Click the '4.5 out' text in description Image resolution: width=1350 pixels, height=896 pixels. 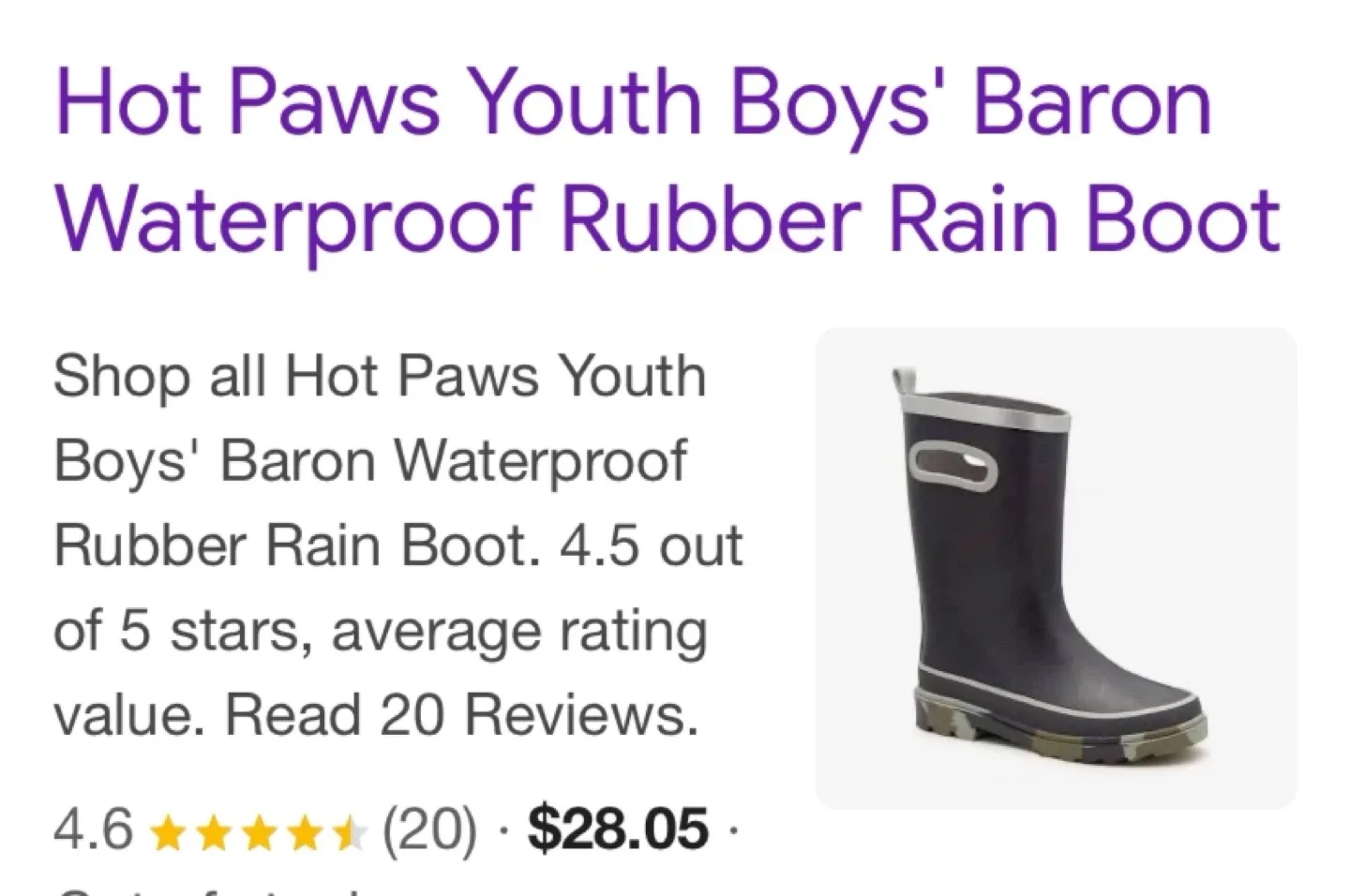click(x=651, y=546)
